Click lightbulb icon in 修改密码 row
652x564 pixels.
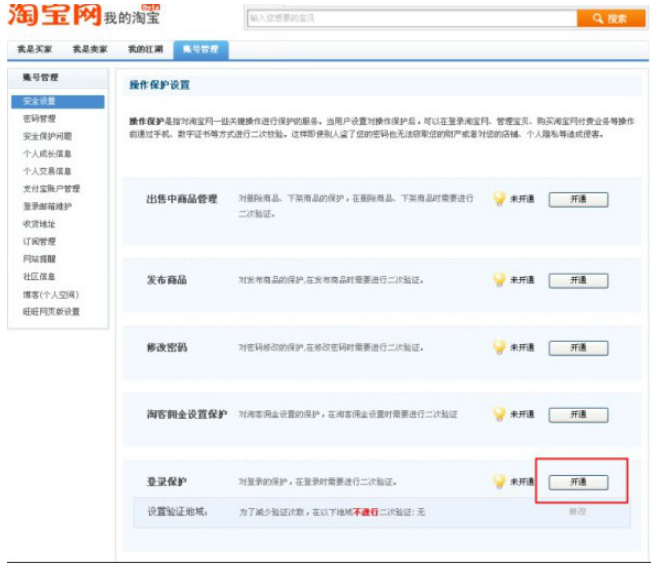499,347
